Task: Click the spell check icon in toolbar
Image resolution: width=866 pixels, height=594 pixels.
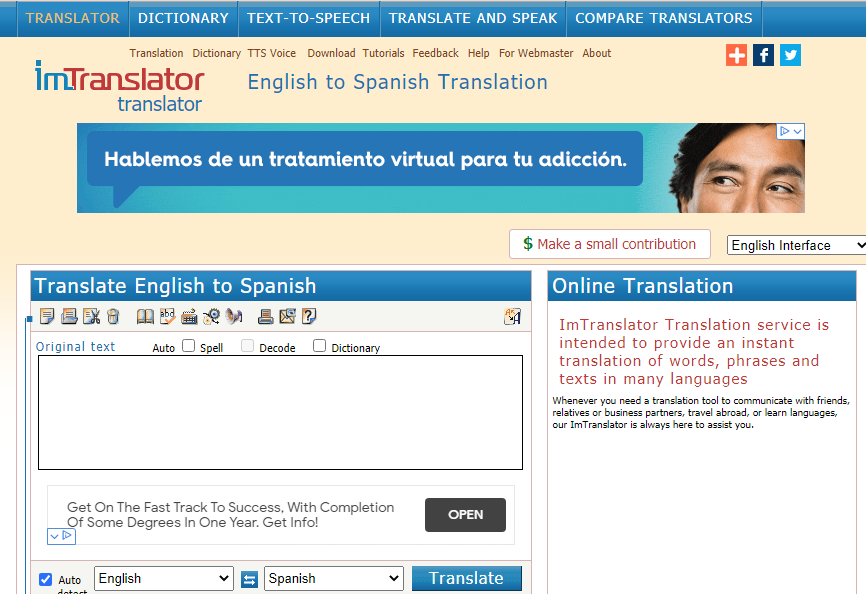Action: pyautogui.click(x=167, y=317)
